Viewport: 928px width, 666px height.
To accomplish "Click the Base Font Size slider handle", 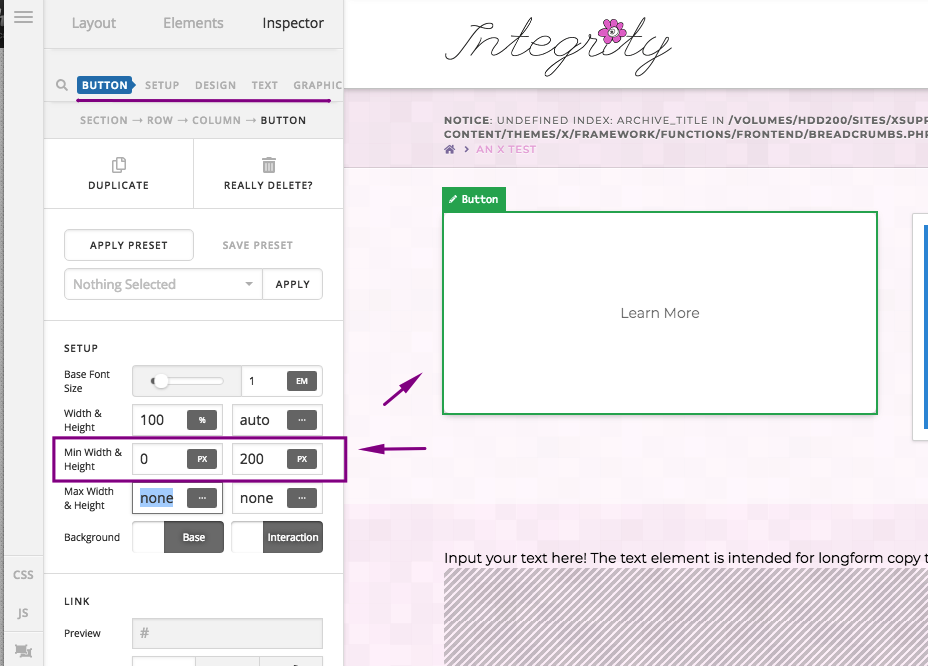I will tap(160, 381).
